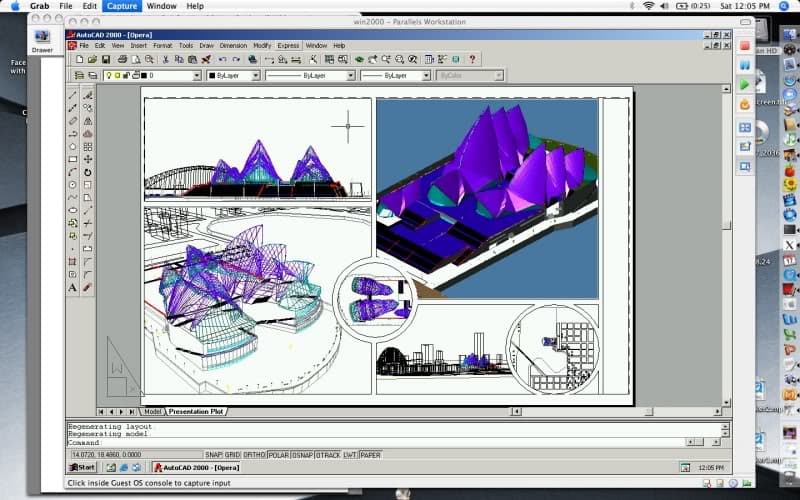Activate the Move modify tool
The width and height of the screenshot is (800, 500).
click(88, 159)
